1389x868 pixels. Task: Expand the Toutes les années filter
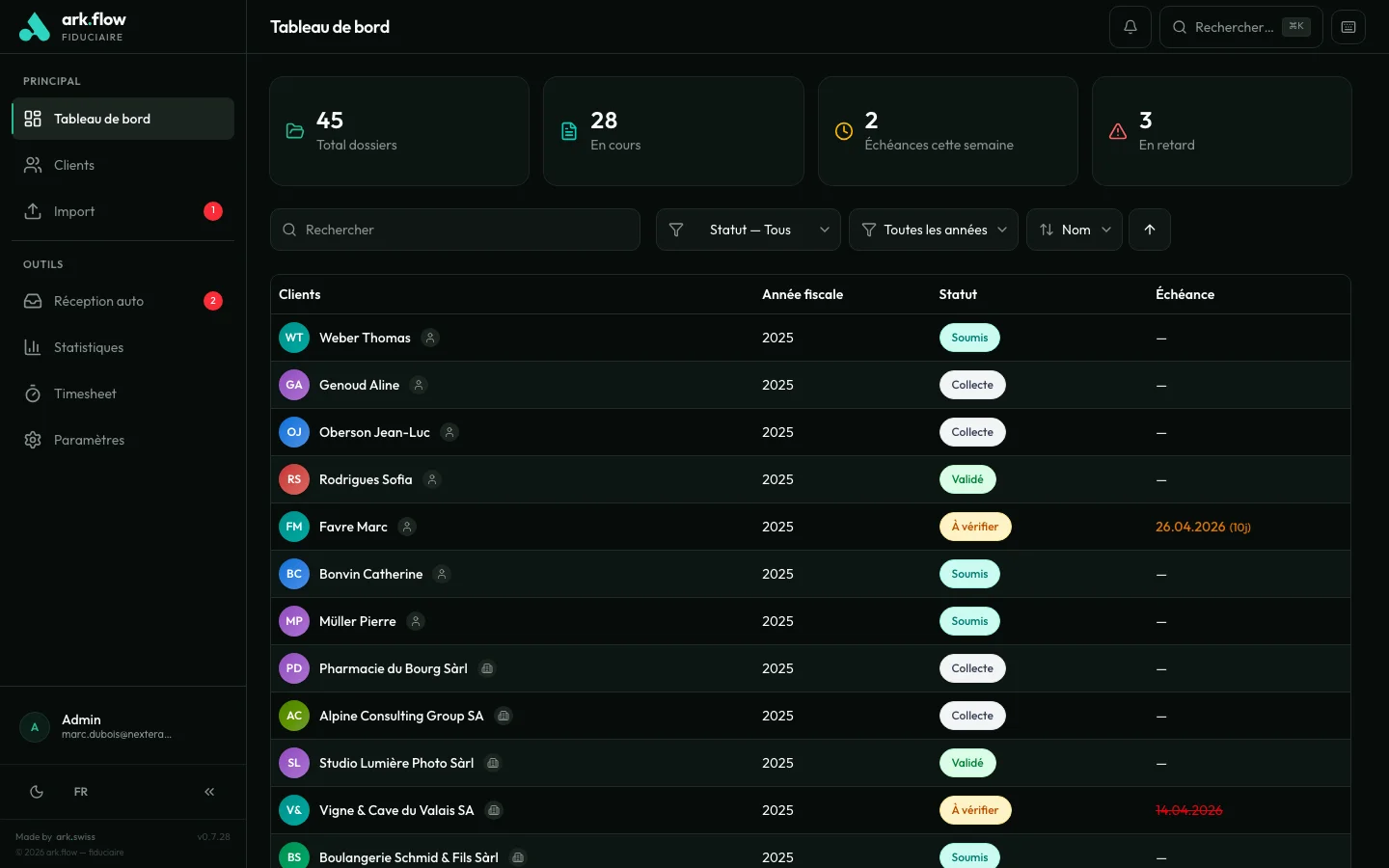(x=933, y=230)
